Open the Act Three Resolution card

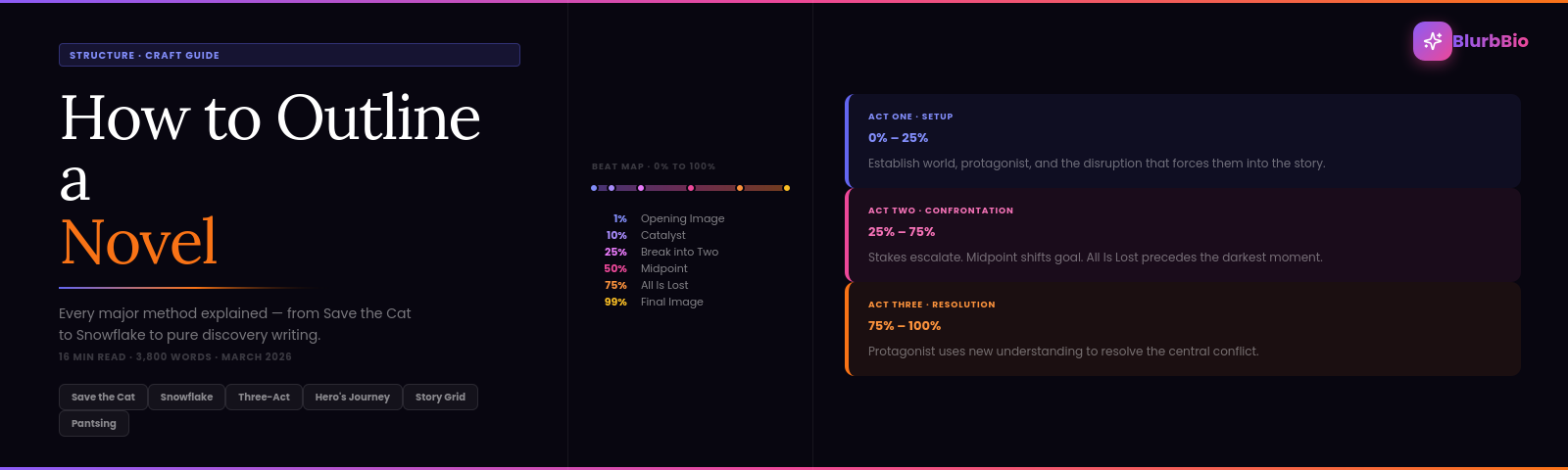1183,329
